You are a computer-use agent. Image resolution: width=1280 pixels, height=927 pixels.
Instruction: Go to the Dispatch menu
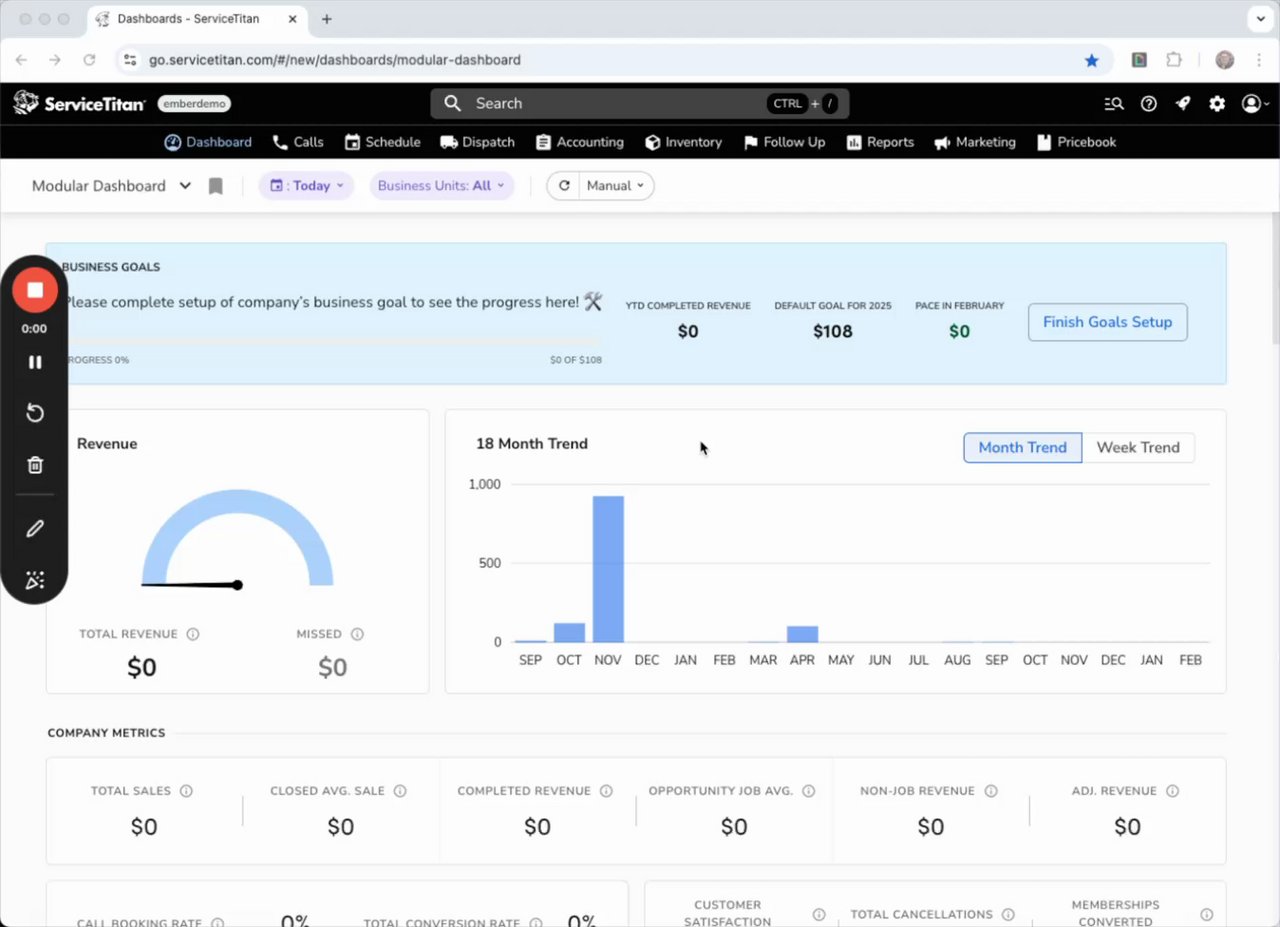tap(477, 142)
